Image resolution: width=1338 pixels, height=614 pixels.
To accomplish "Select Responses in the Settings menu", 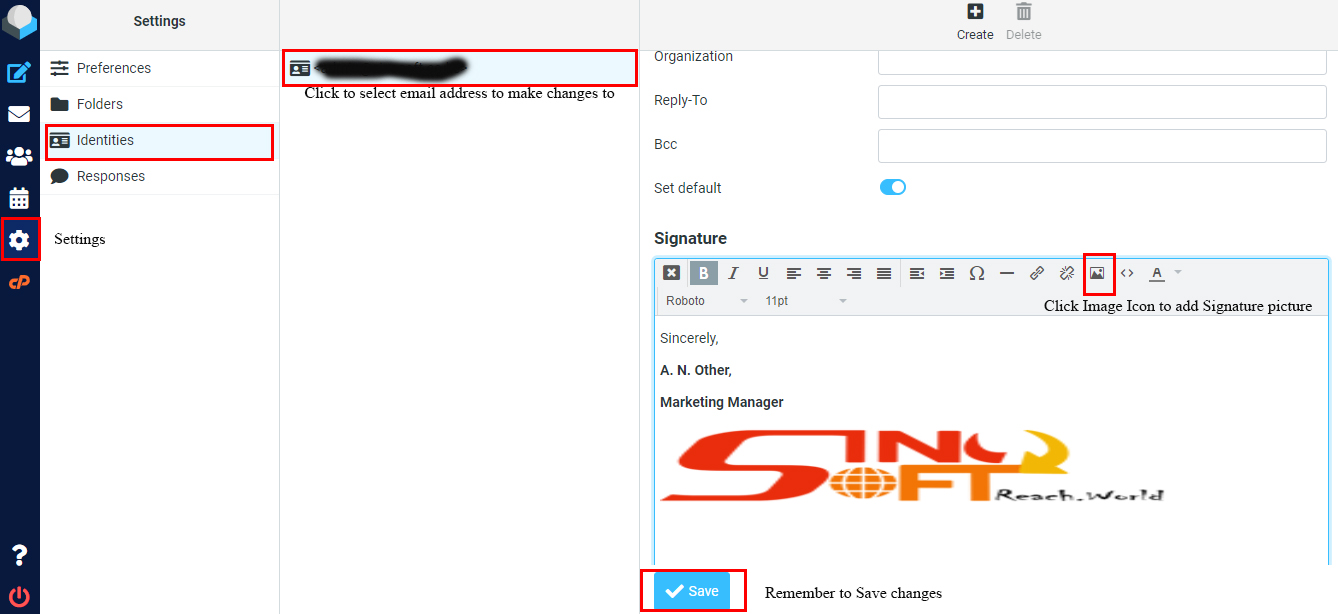I will 110,176.
